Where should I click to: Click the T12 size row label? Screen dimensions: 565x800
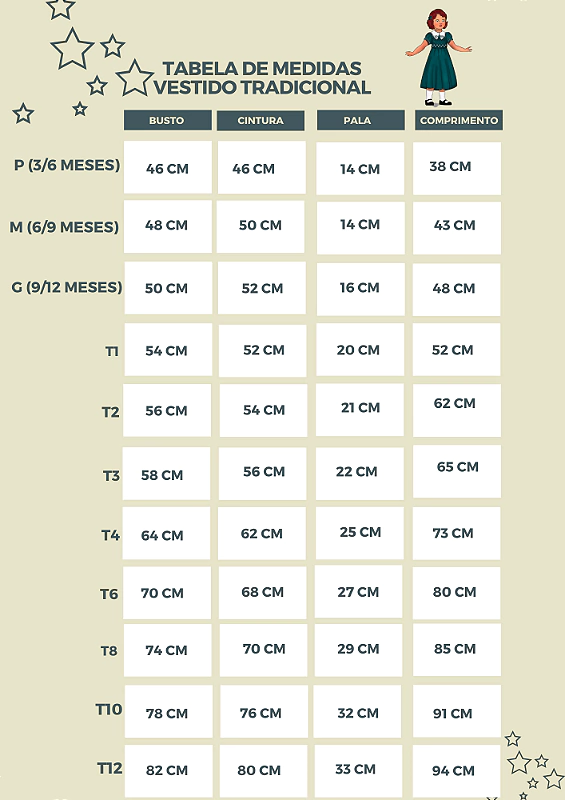click(110, 768)
